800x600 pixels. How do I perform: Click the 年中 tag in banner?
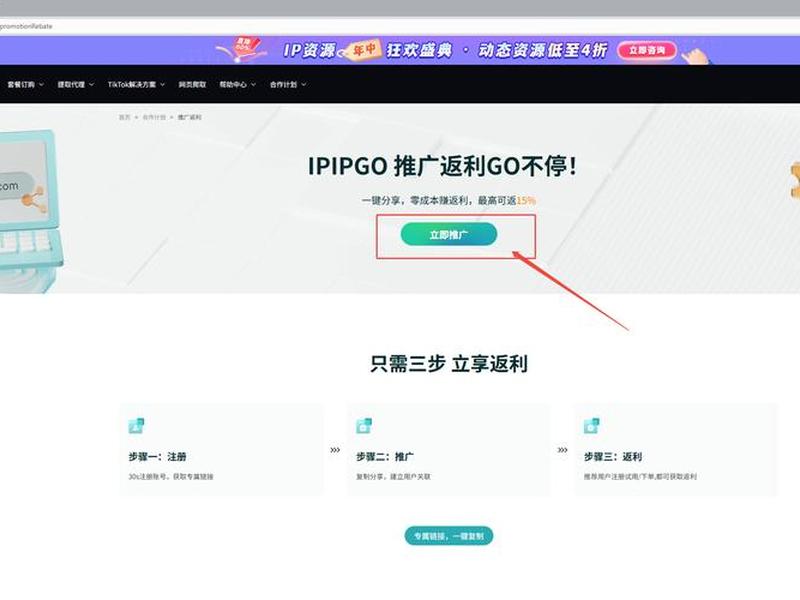364,50
